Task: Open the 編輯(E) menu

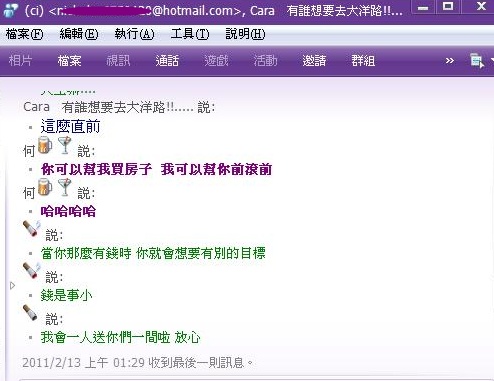Action: (x=79, y=34)
